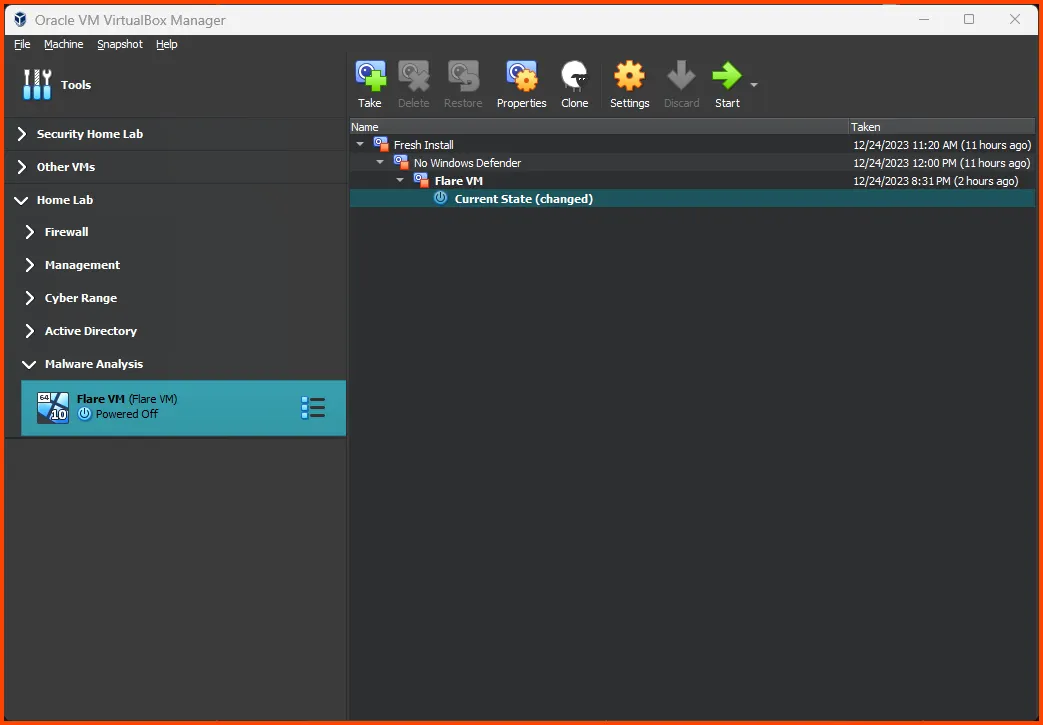The image size is (1043, 725).
Task: Close the VirtualBox Manager window
Action: pyautogui.click(x=1015, y=19)
